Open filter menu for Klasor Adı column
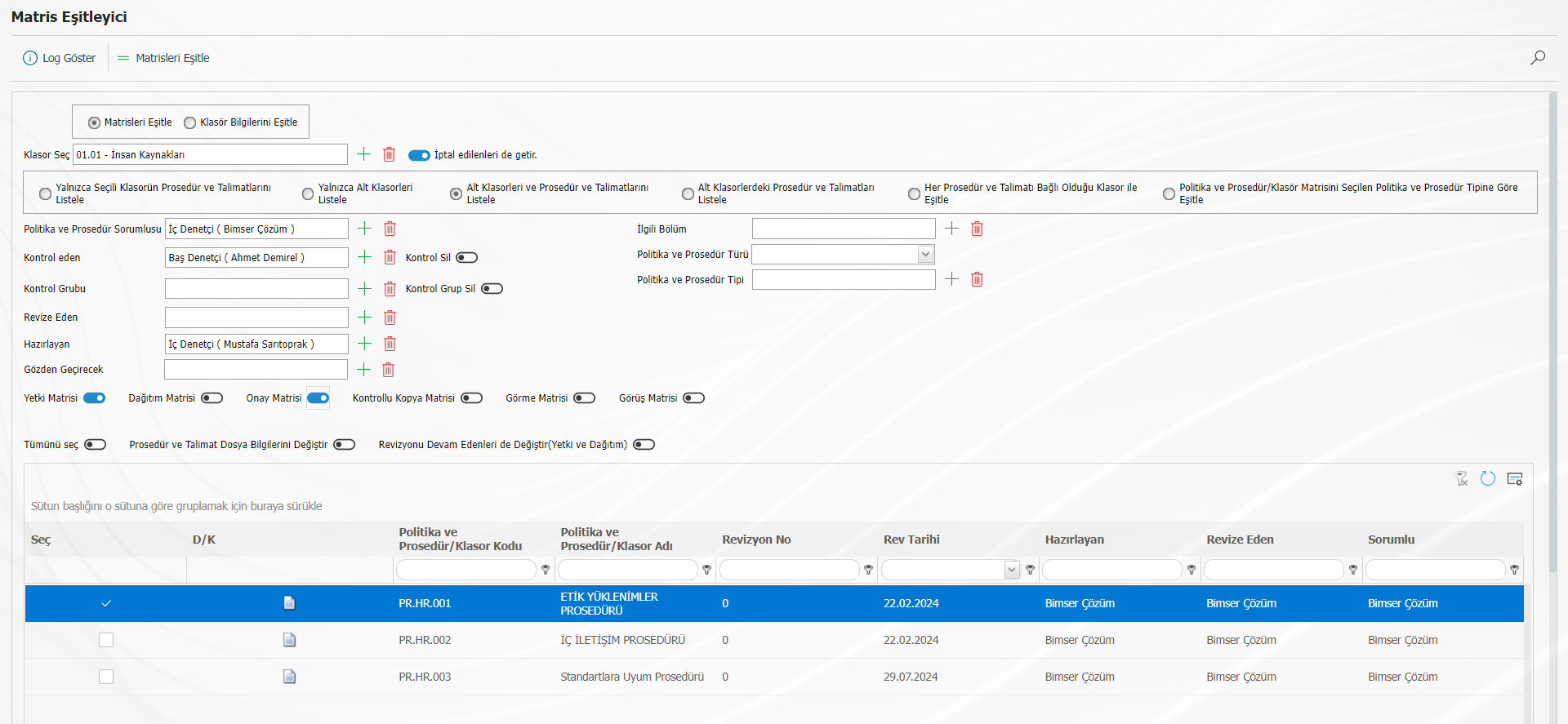The width and height of the screenshot is (1568, 724). click(x=707, y=570)
